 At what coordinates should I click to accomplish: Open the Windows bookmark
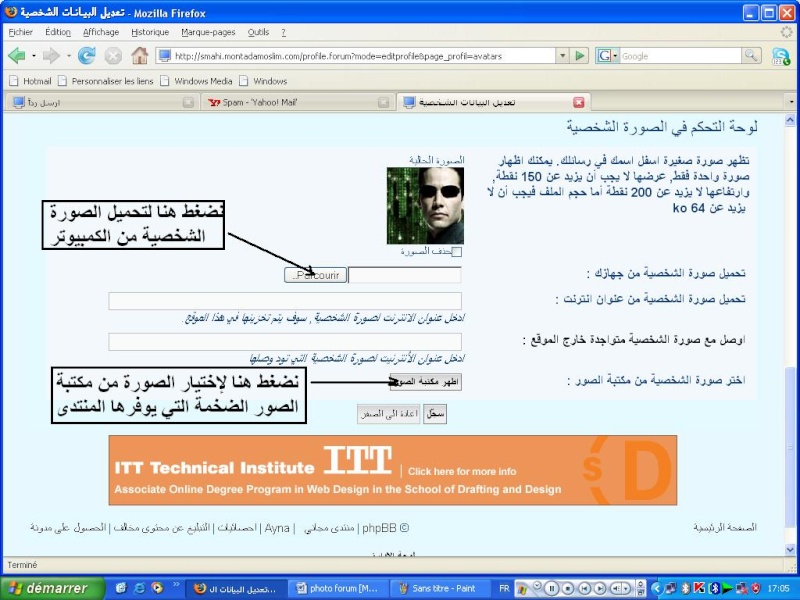coord(263,81)
